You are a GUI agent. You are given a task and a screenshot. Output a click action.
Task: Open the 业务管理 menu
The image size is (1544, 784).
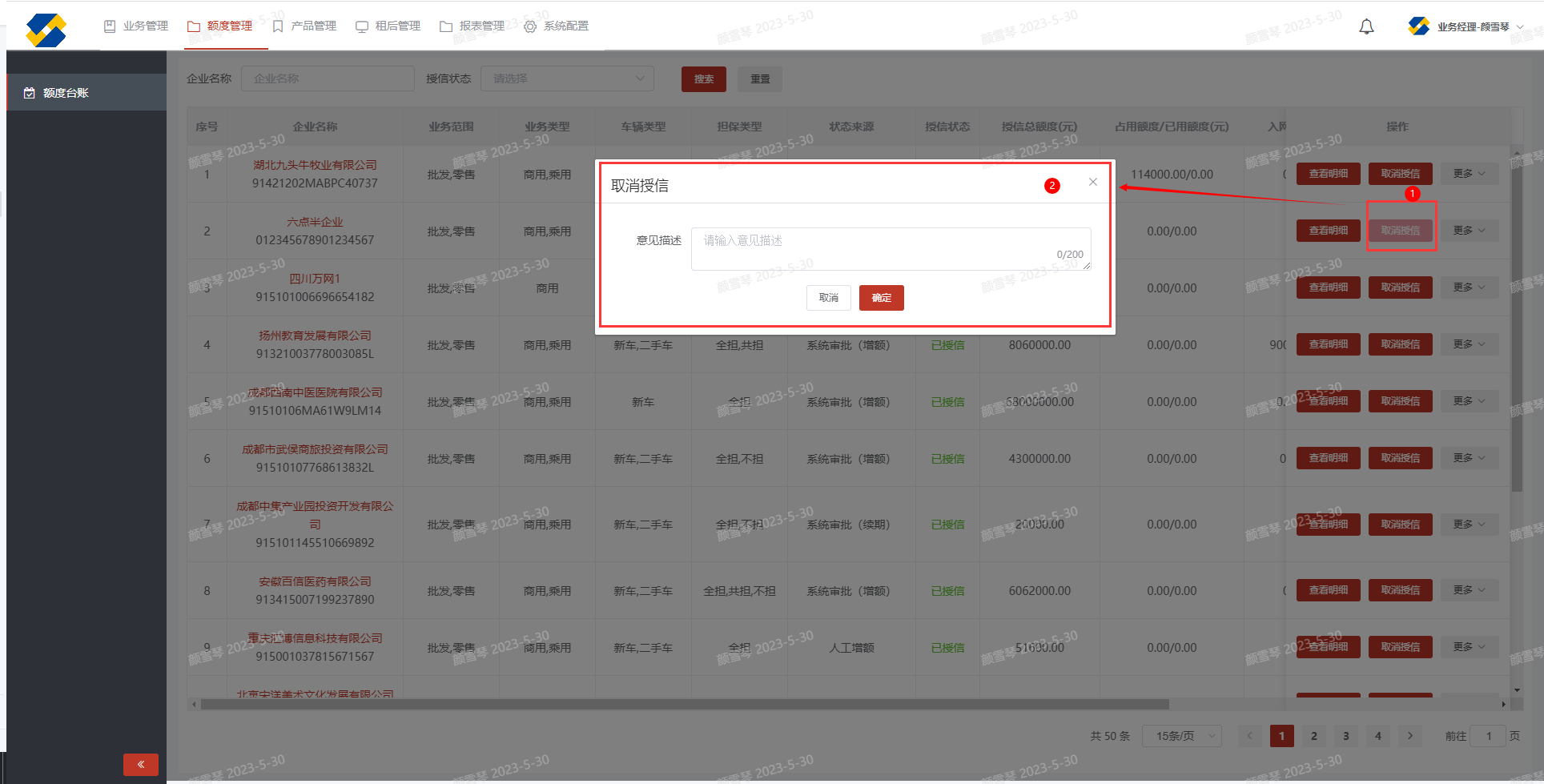coord(136,26)
